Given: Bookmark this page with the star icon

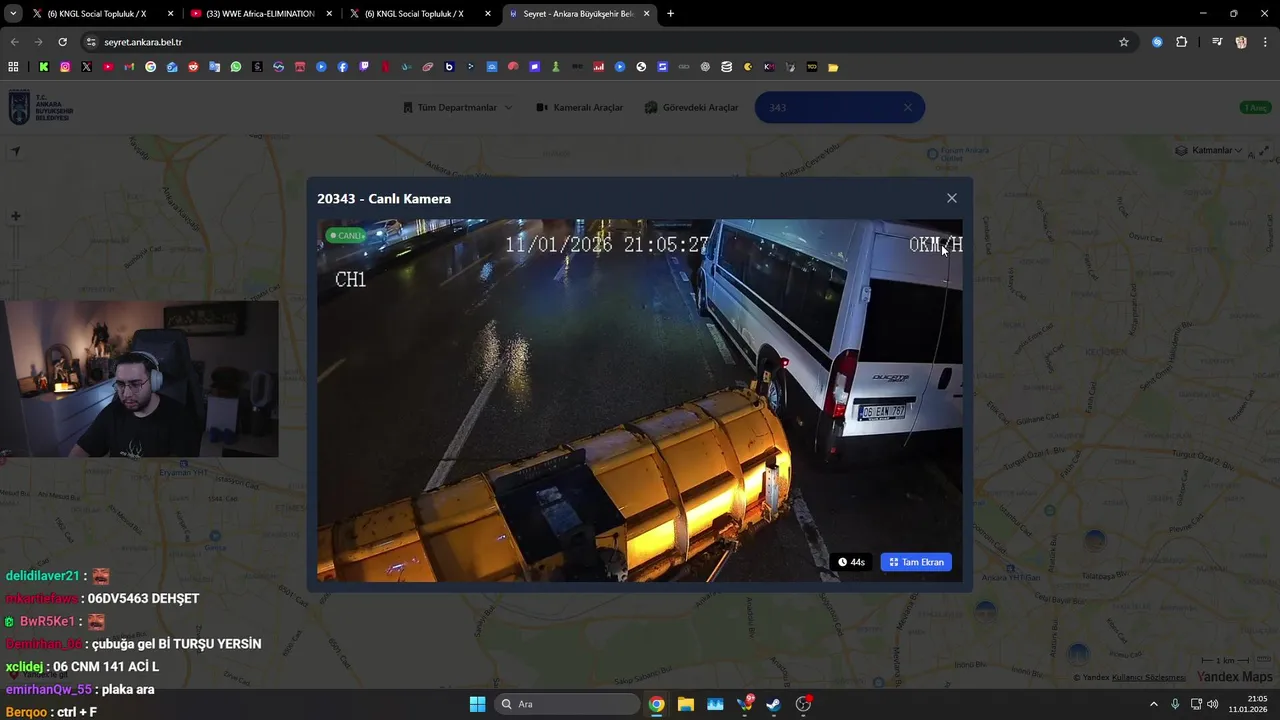Looking at the screenshot, I should tap(1124, 42).
